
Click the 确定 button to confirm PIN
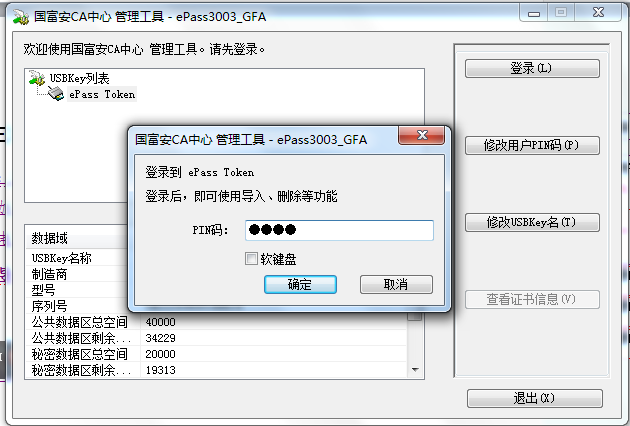pos(300,285)
